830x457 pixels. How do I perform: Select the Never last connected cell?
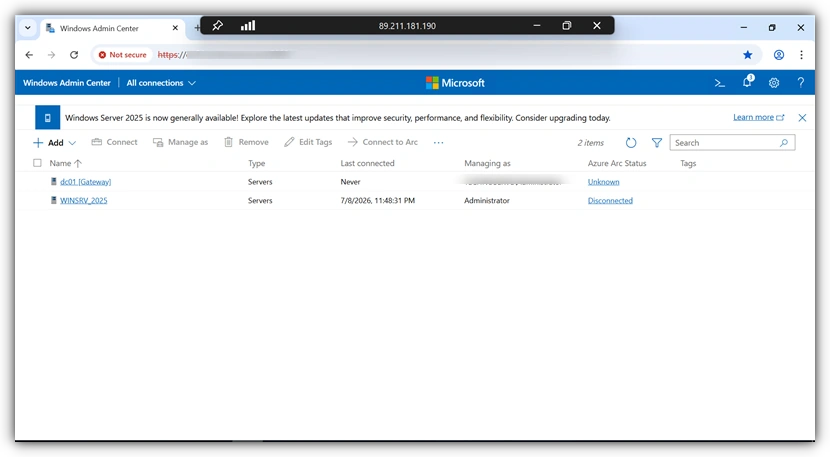tap(350, 182)
